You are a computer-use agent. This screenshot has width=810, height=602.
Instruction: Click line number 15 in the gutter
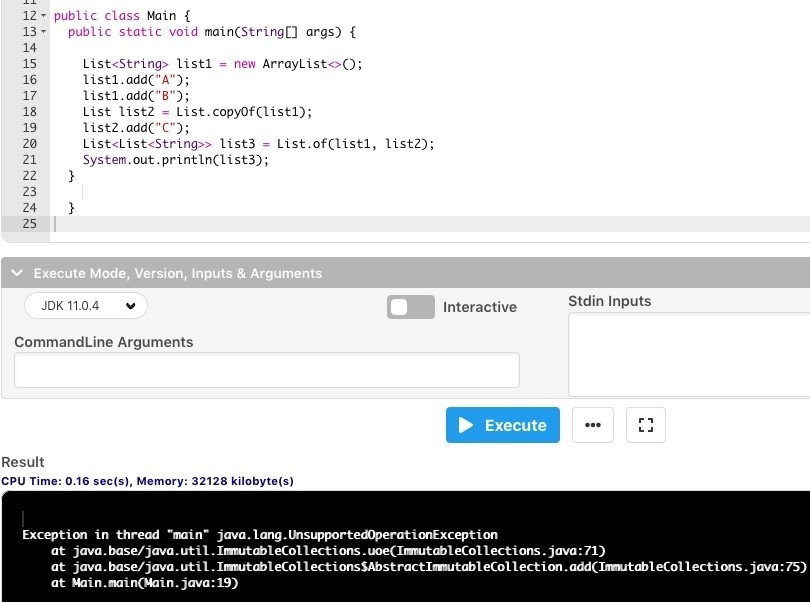(28, 64)
